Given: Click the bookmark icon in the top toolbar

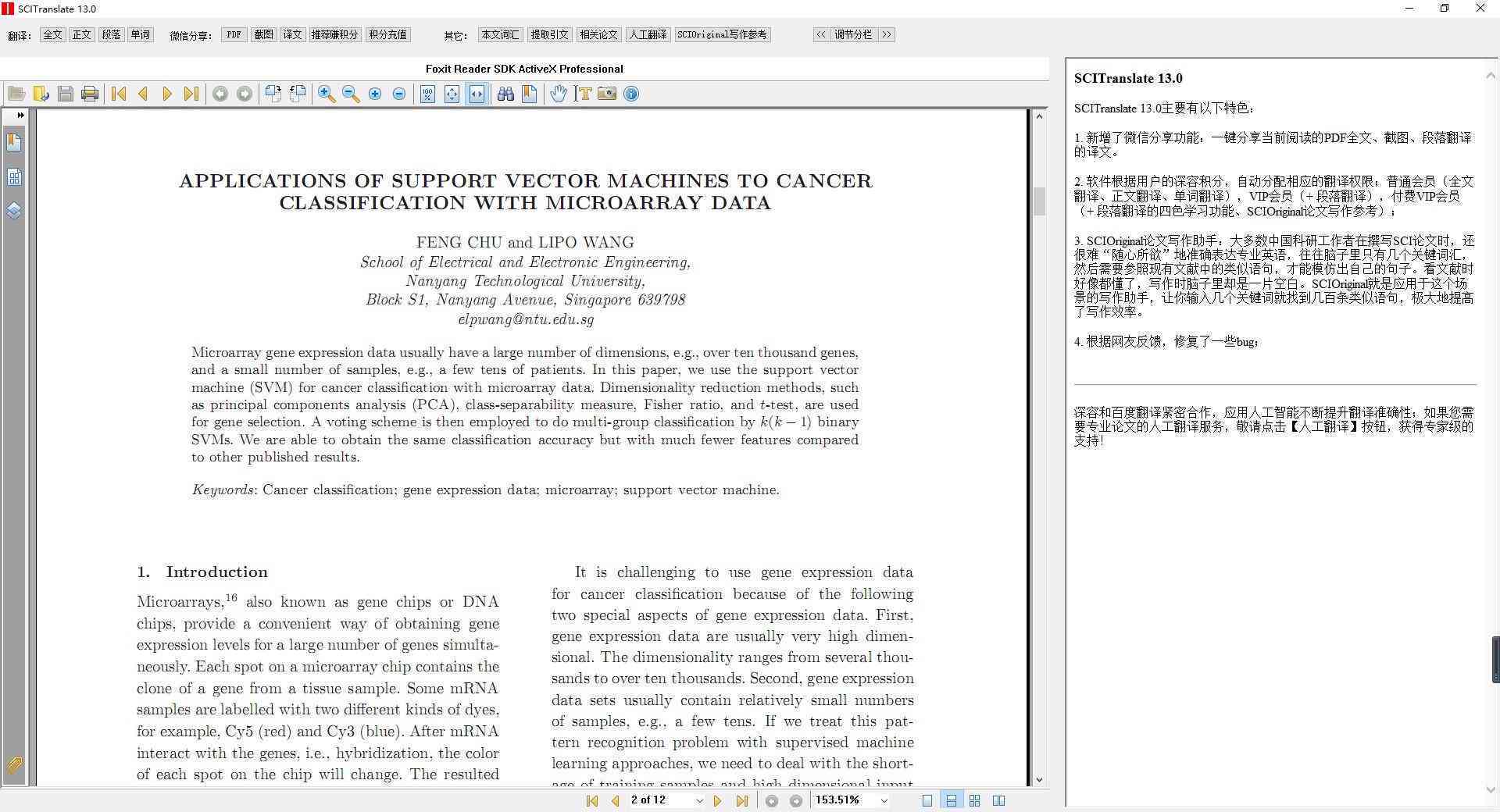Looking at the screenshot, I should [x=530, y=94].
